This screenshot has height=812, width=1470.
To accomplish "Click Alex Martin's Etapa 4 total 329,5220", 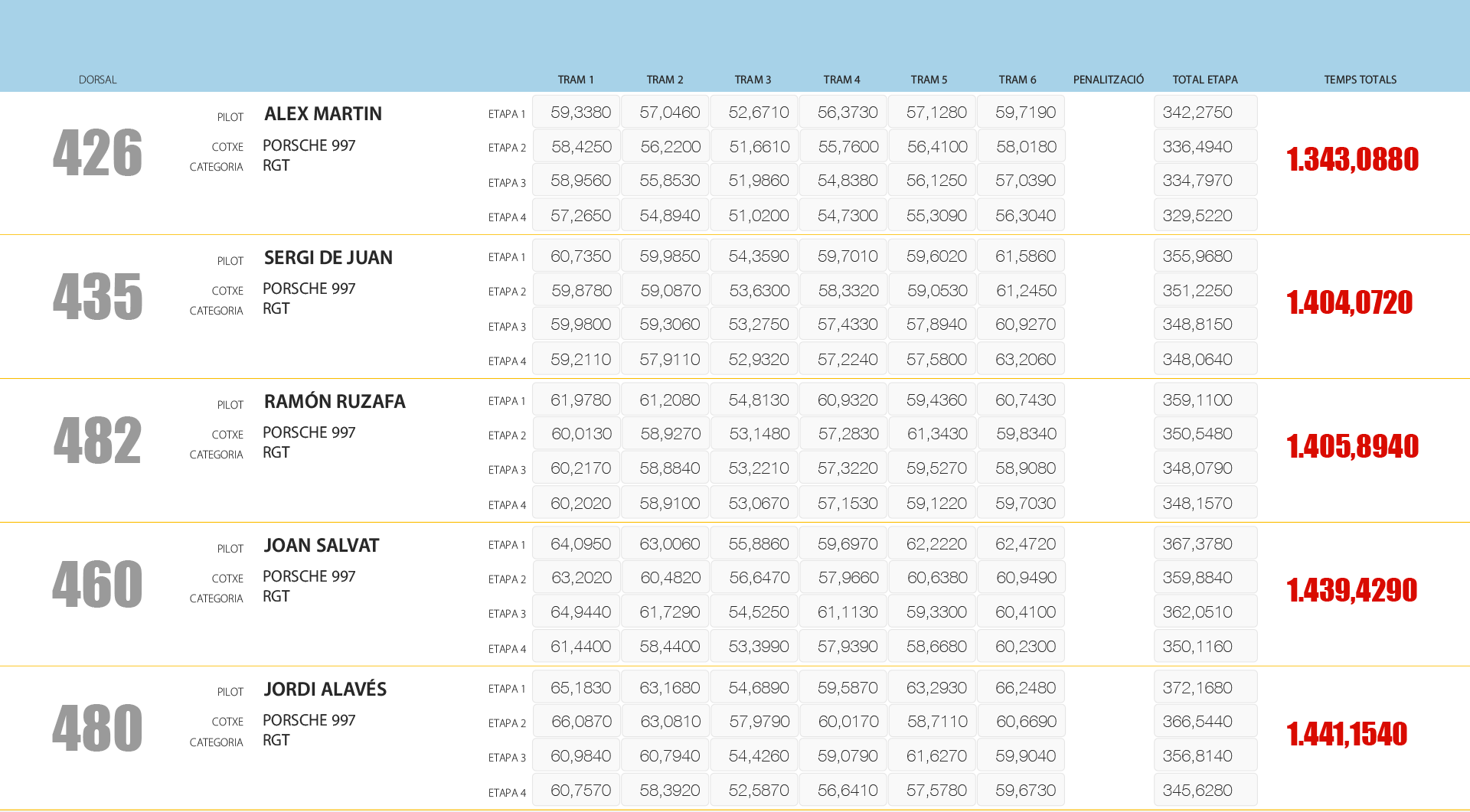I will click(1197, 216).
